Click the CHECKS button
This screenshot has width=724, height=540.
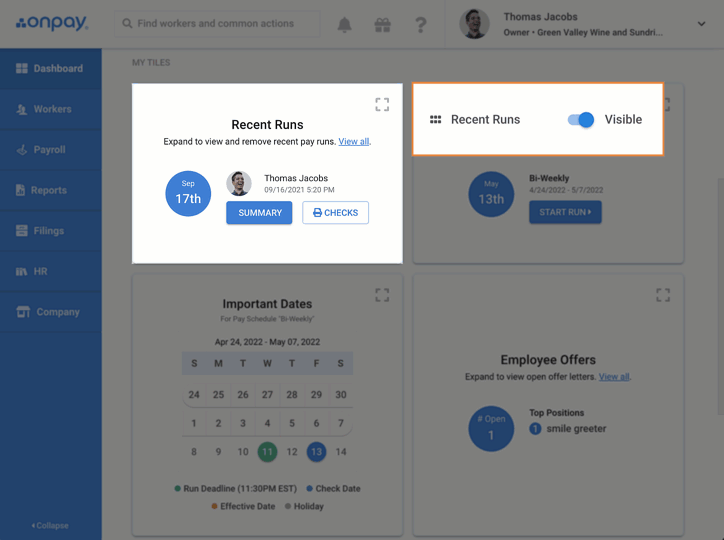tap(335, 213)
